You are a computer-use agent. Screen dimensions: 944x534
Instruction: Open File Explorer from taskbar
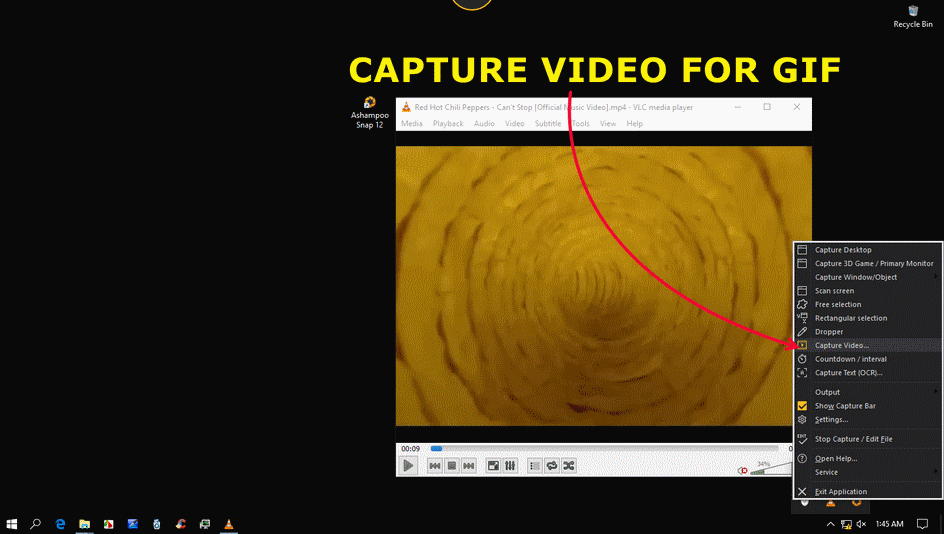pos(84,524)
